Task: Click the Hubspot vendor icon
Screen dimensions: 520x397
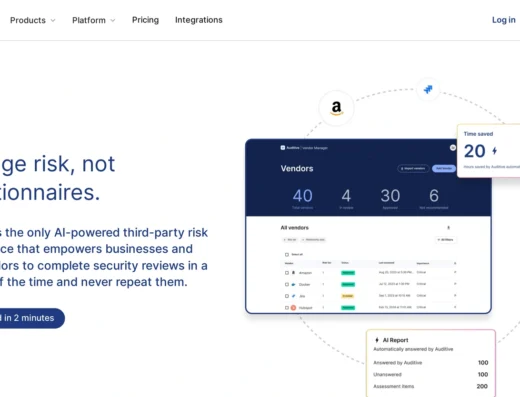Action: (x=293, y=308)
